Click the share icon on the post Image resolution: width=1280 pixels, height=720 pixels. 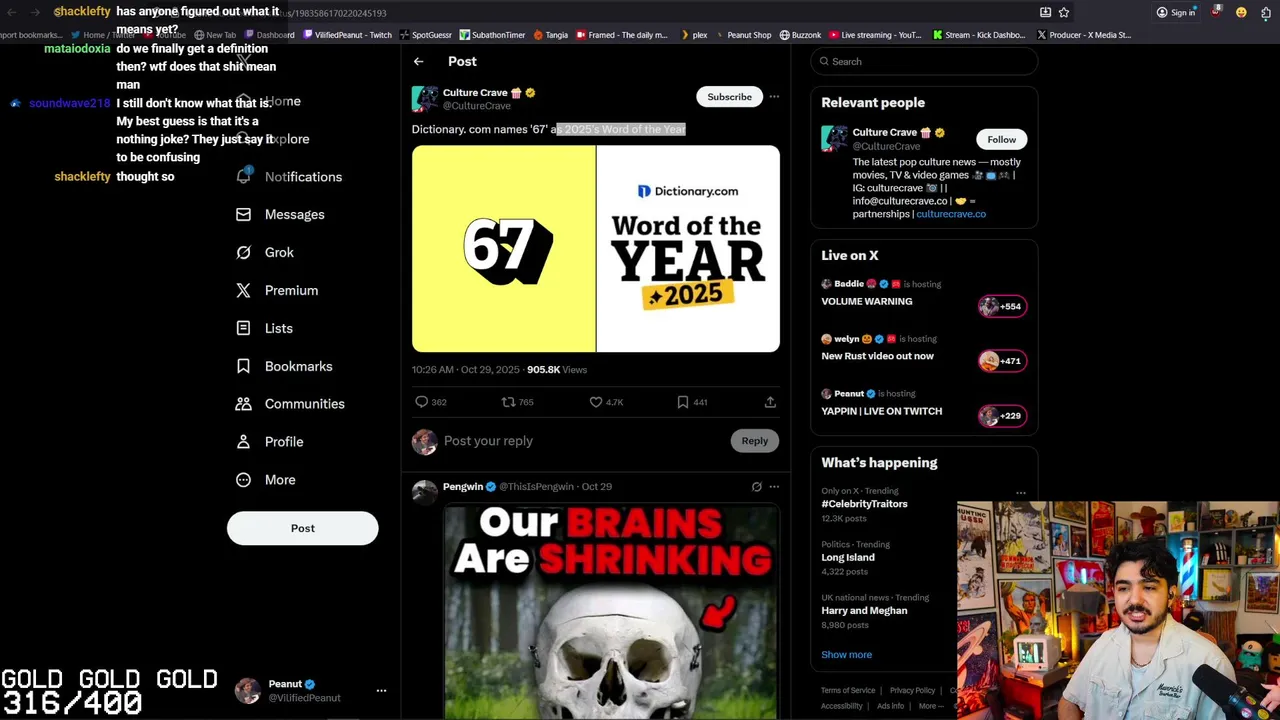[770, 402]
